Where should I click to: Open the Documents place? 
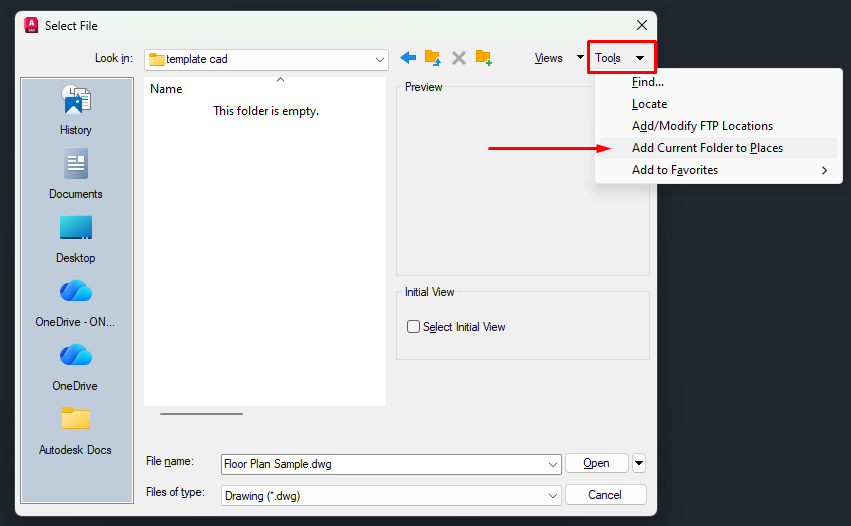(x=76, y=174)
